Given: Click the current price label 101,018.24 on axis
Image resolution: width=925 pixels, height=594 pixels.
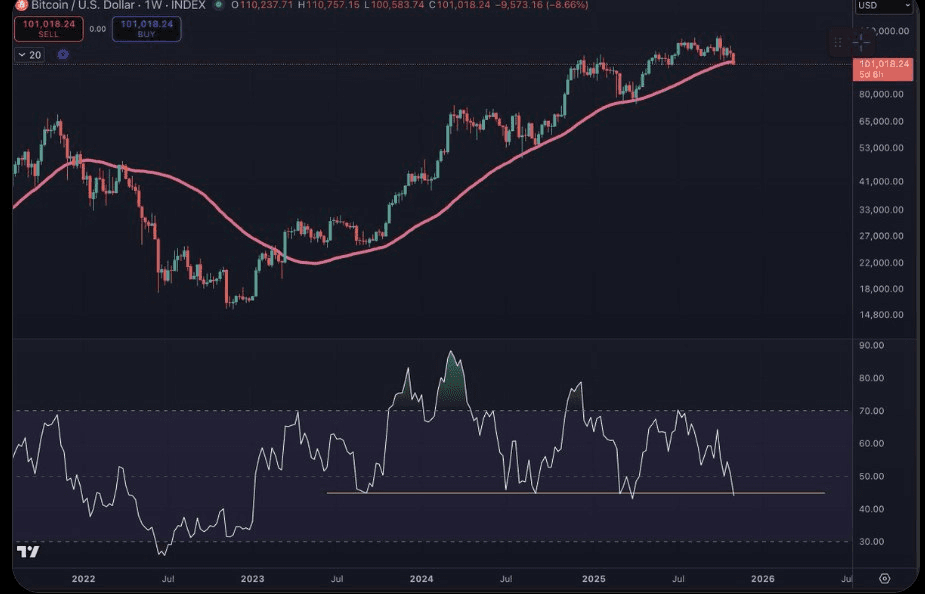Looking at the screenshot, I should pyautogui.click(x=883, y=64).
